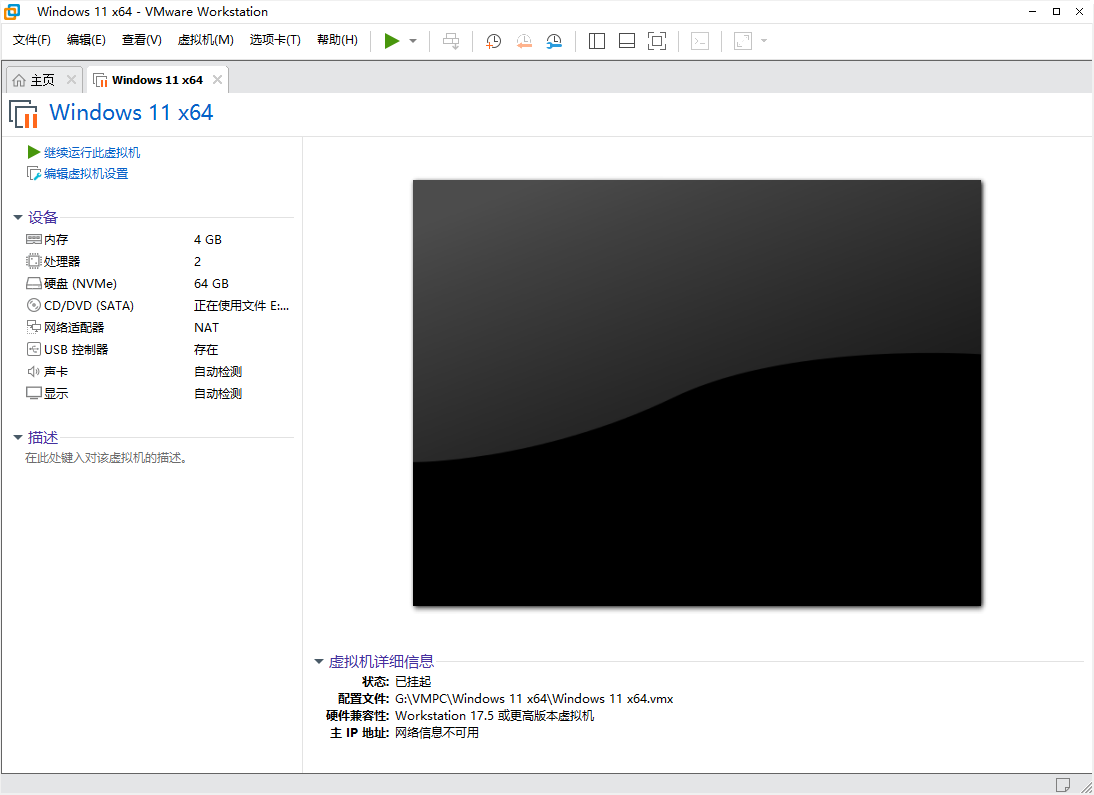Screen dimensions: 1094x795
Task: Enter full screen mode via toolbar icon
Action: (657, 41)
